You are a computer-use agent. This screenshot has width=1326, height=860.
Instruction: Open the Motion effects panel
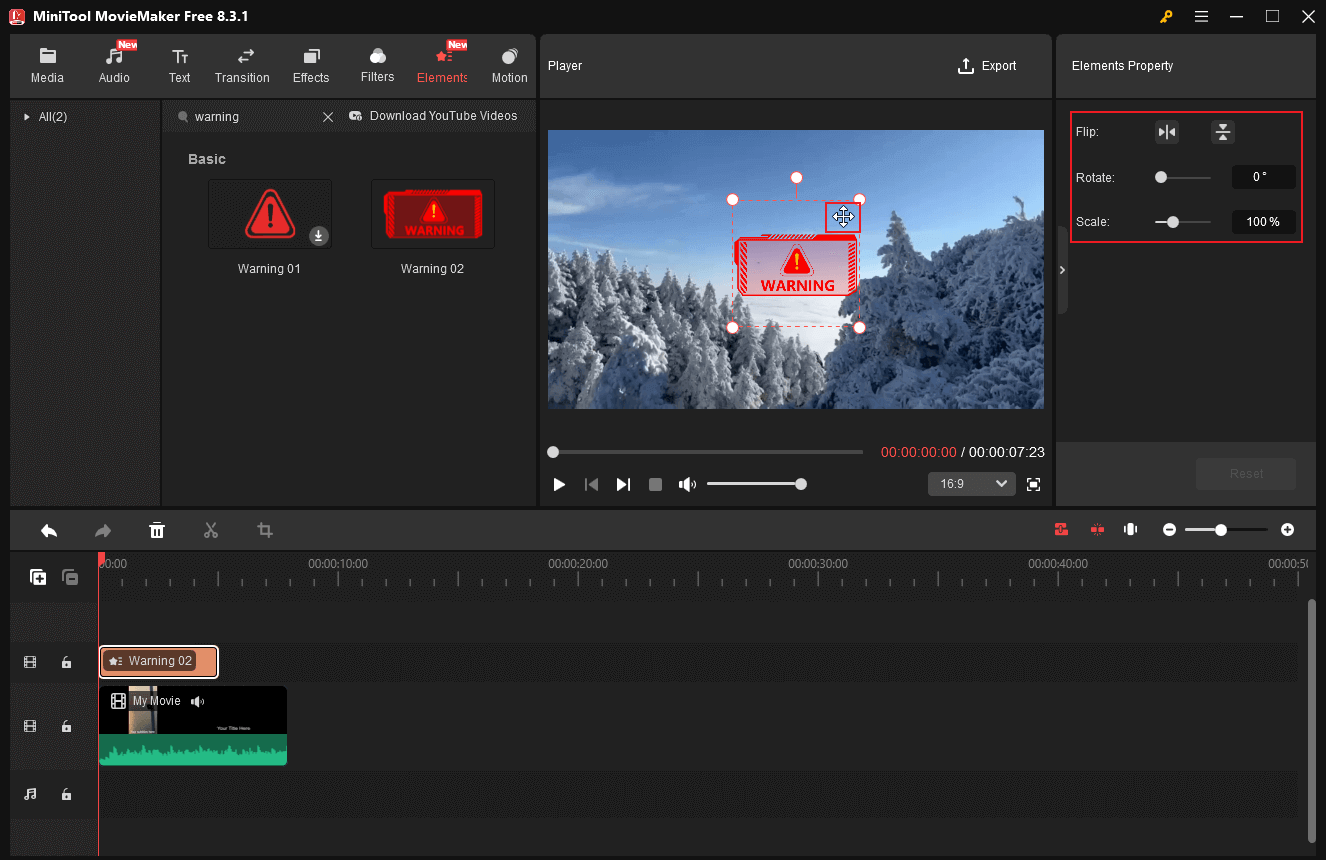pyautogui.click(x=509, y=63)
